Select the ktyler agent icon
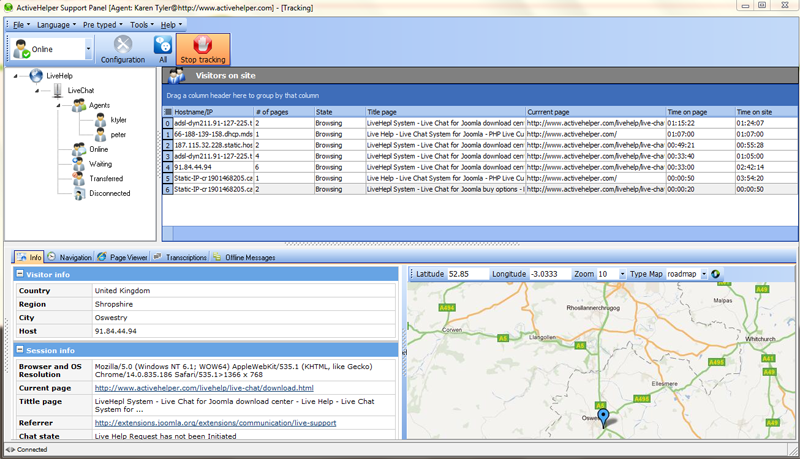The height and width of the screenshot is (459, 800). pos(101,120)
